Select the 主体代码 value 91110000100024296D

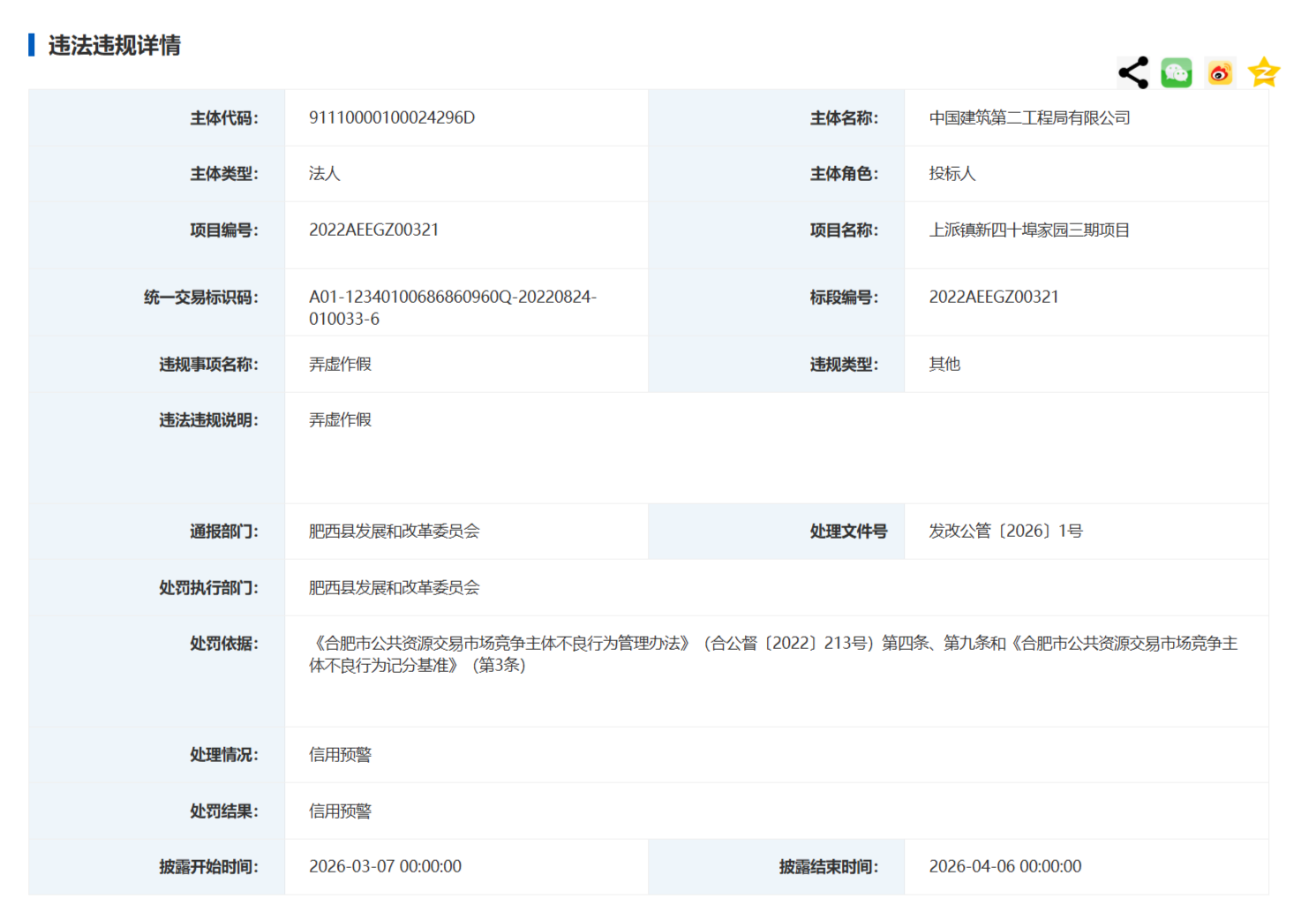(x=392, y=117)
